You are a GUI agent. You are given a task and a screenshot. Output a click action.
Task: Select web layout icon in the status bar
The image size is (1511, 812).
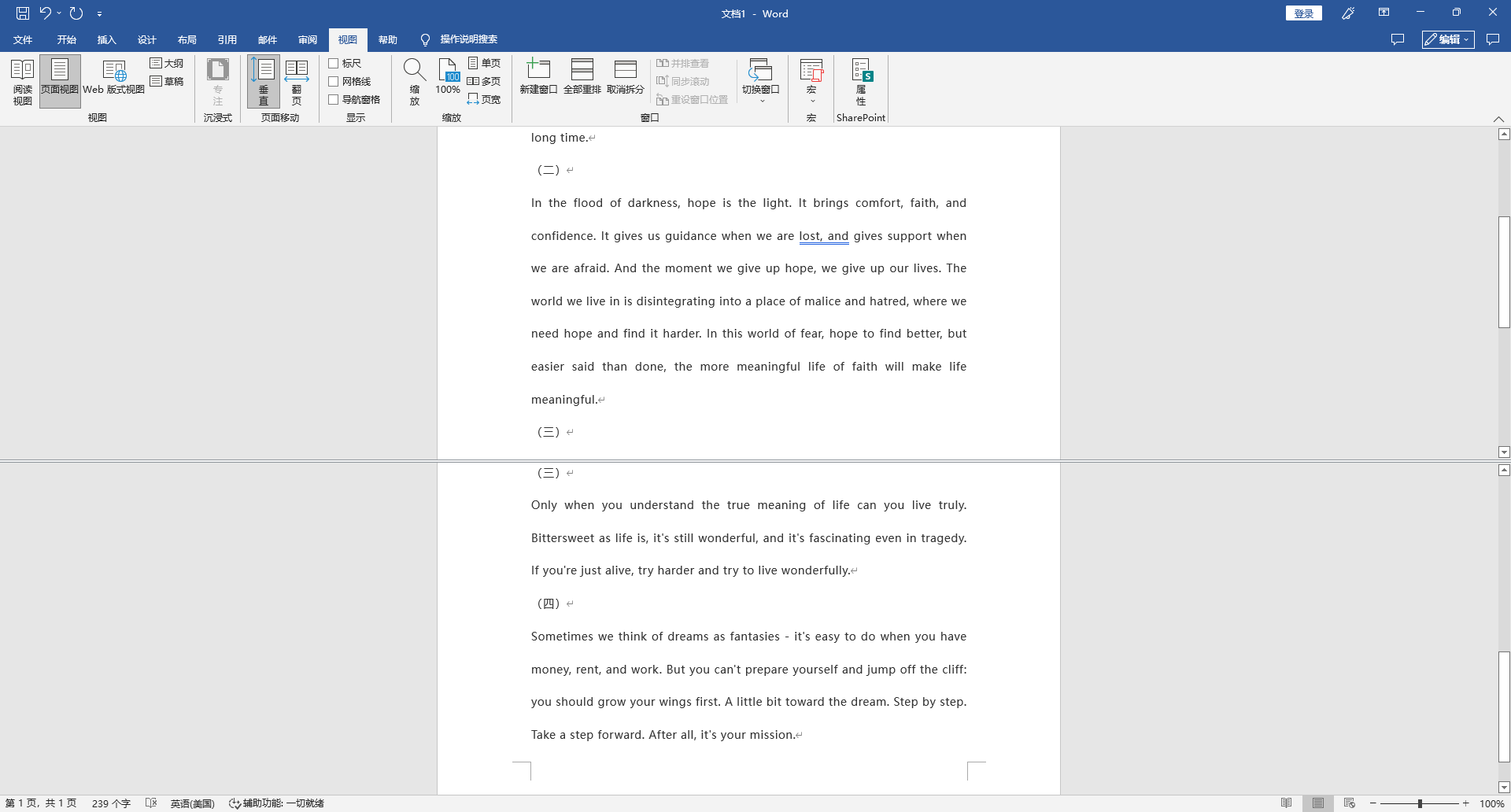pyautogui.click(x=1349, y=803)
